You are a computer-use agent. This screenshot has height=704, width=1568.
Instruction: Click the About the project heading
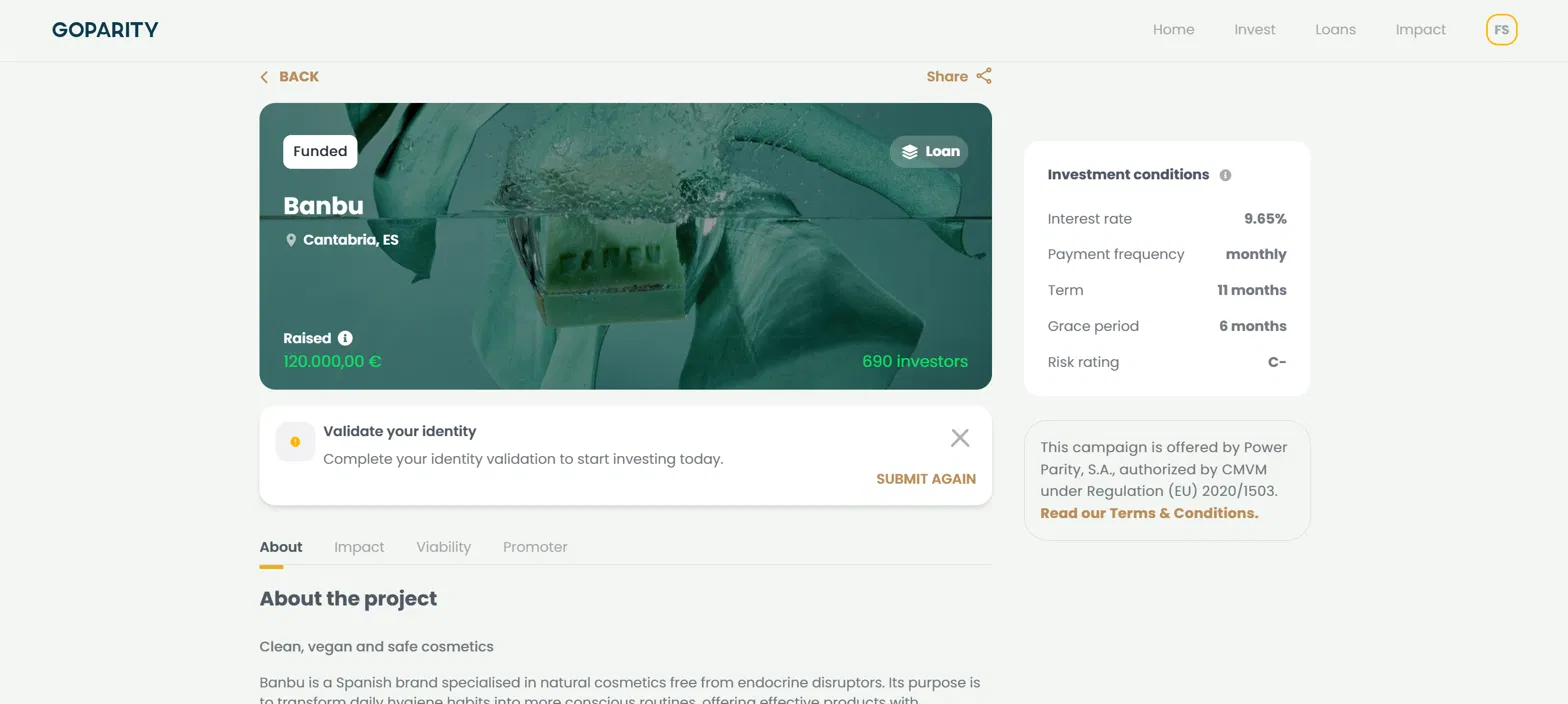coord(348,599)
